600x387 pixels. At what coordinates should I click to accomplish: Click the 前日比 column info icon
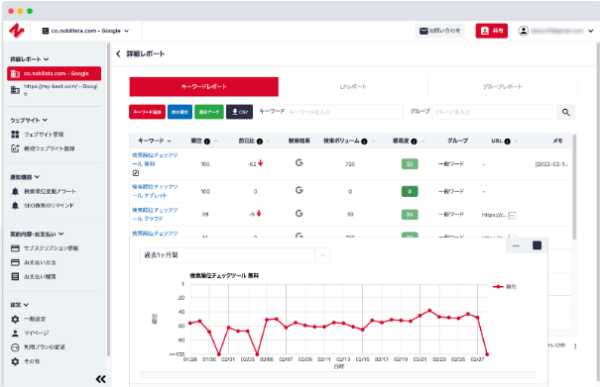coord(260,142)
